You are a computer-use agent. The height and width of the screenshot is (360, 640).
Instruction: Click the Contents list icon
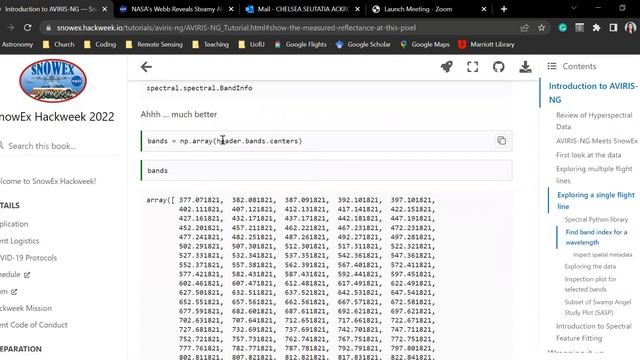[x=552, y=66]
